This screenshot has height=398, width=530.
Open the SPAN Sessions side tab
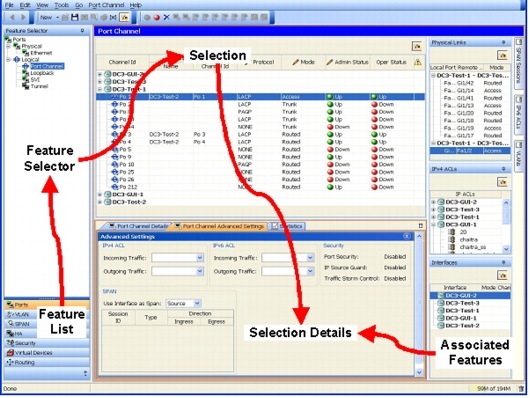(519, 63)
